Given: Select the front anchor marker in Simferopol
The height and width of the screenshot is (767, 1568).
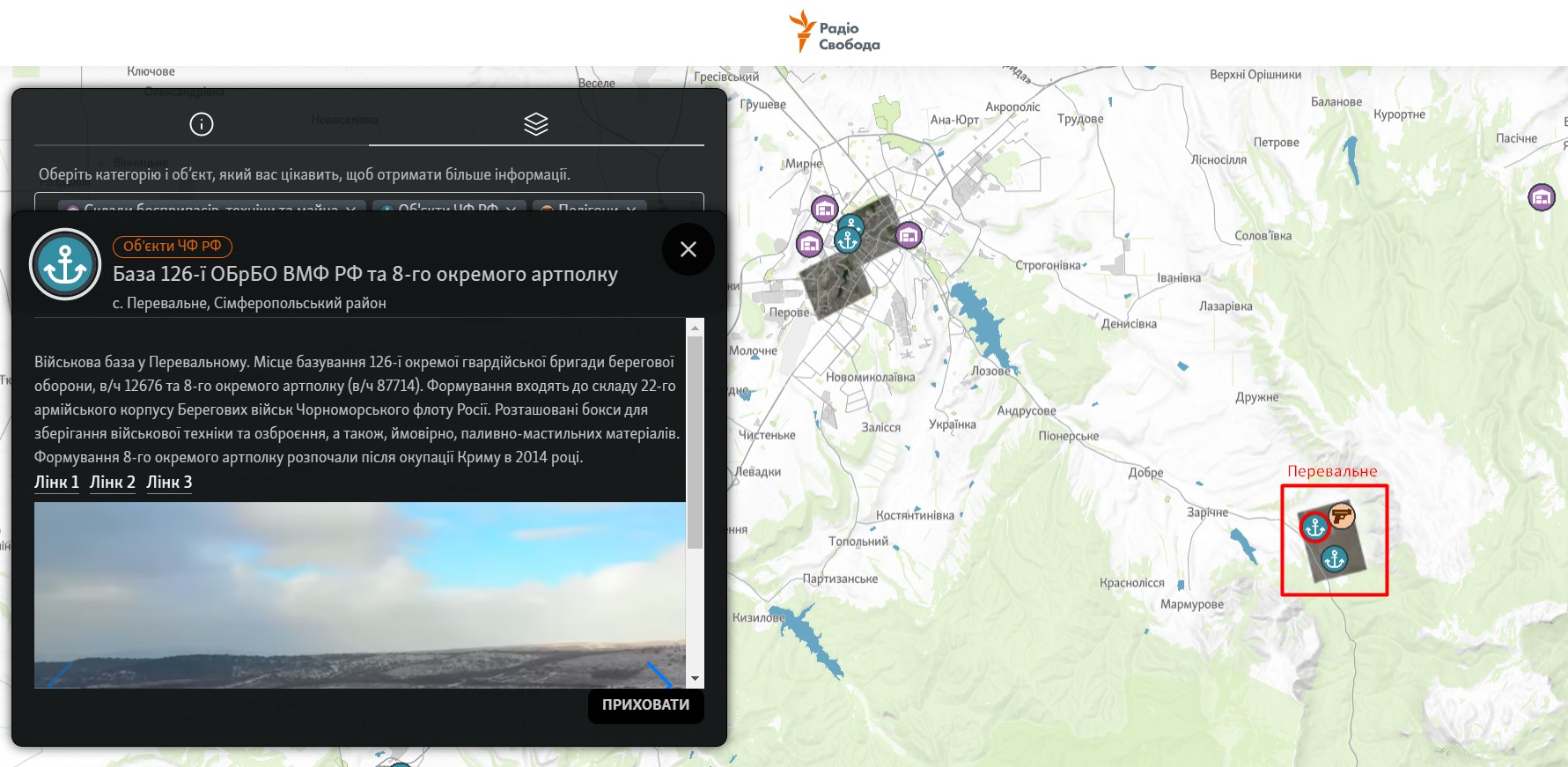Looking at the screenshot, I should (x=847, y=239).
